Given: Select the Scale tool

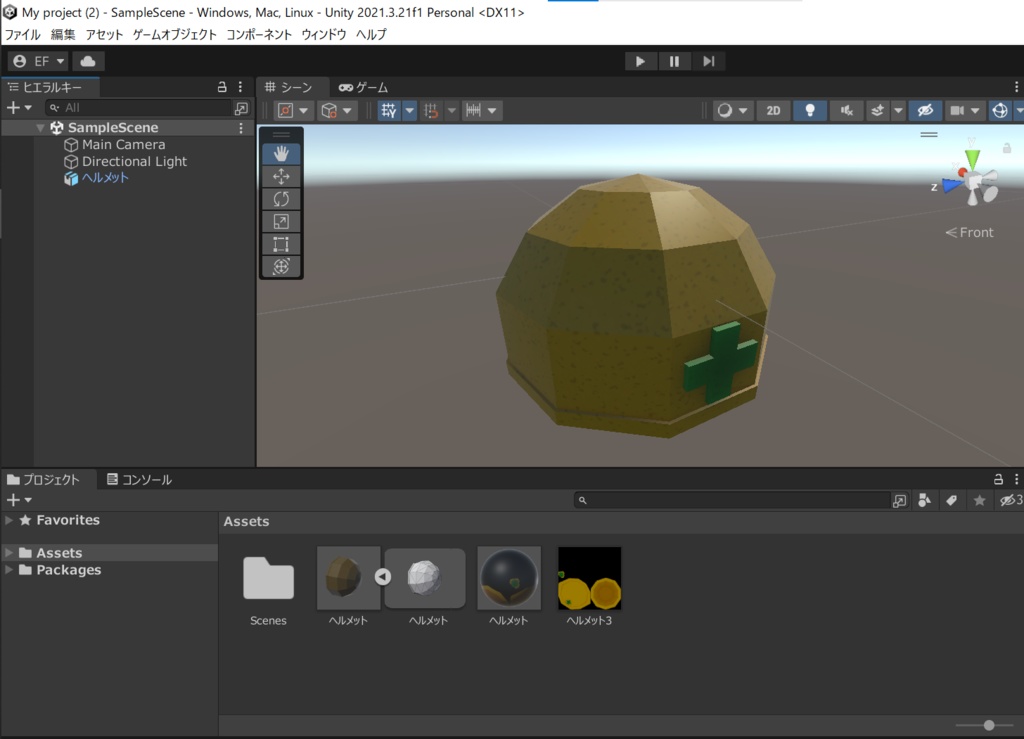Looking at the screenshot, I should 281,221.
